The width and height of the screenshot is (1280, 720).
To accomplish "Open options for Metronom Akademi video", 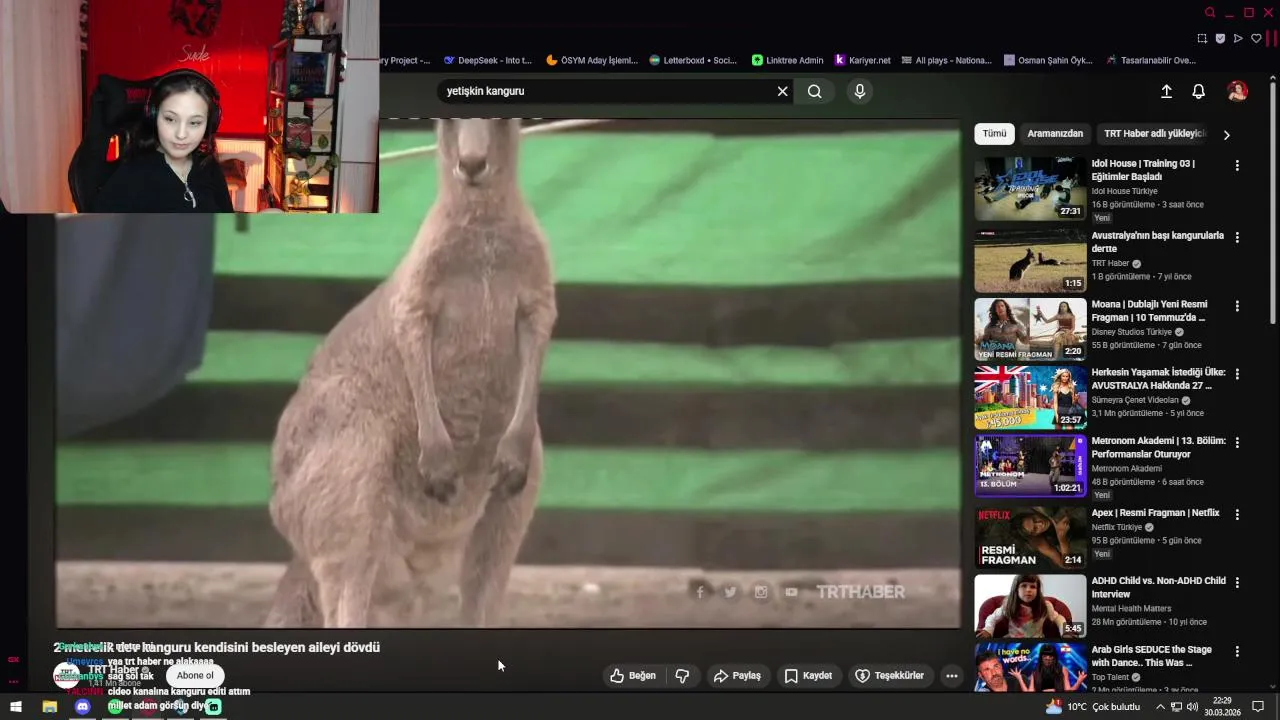I will tap(1237, 442).
